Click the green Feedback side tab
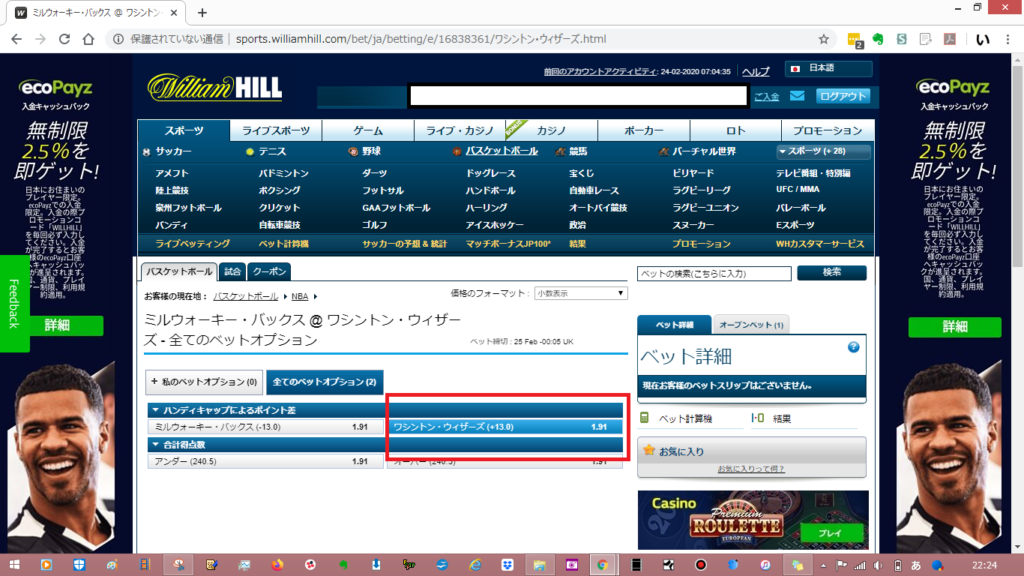This screenshot has height=576, width=1024. pyautogui.click(x=14, y=304)
